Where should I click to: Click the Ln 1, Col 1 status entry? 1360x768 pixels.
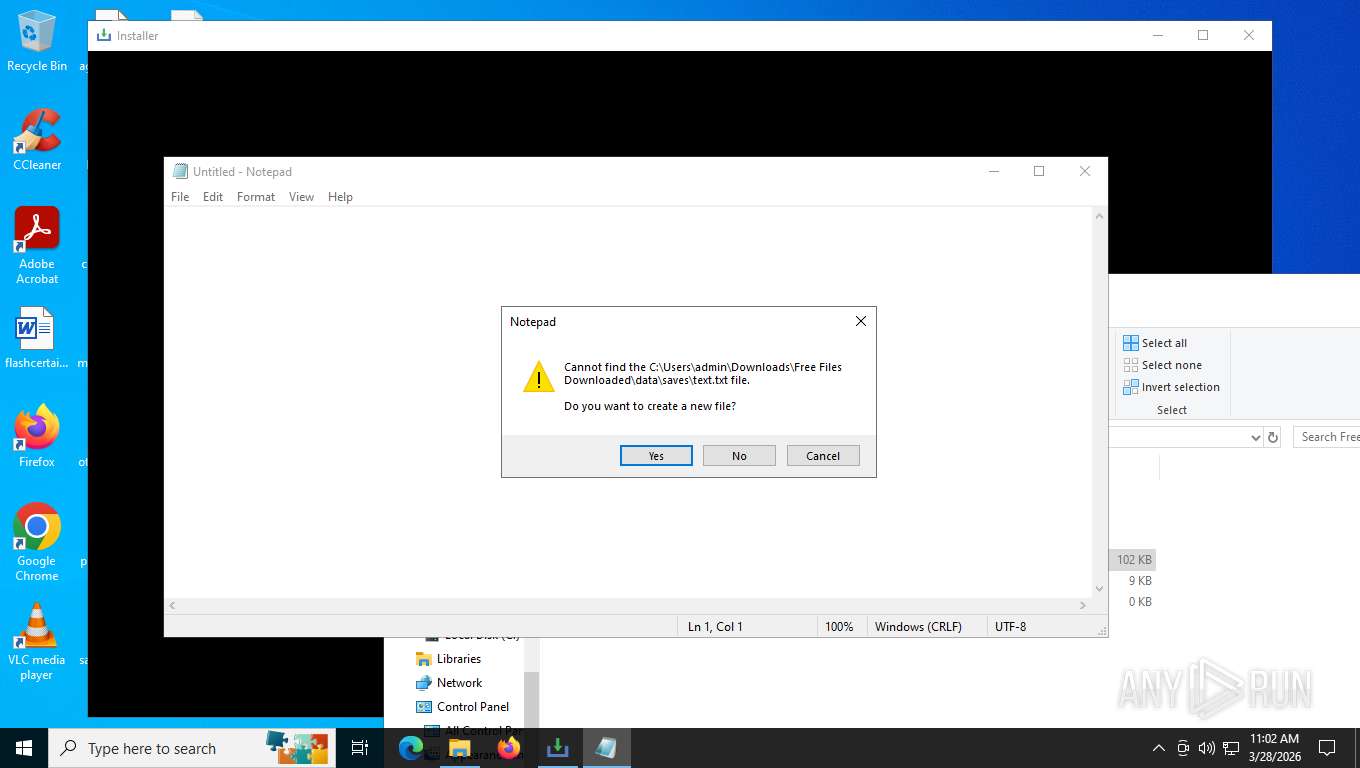pos(715,627)
